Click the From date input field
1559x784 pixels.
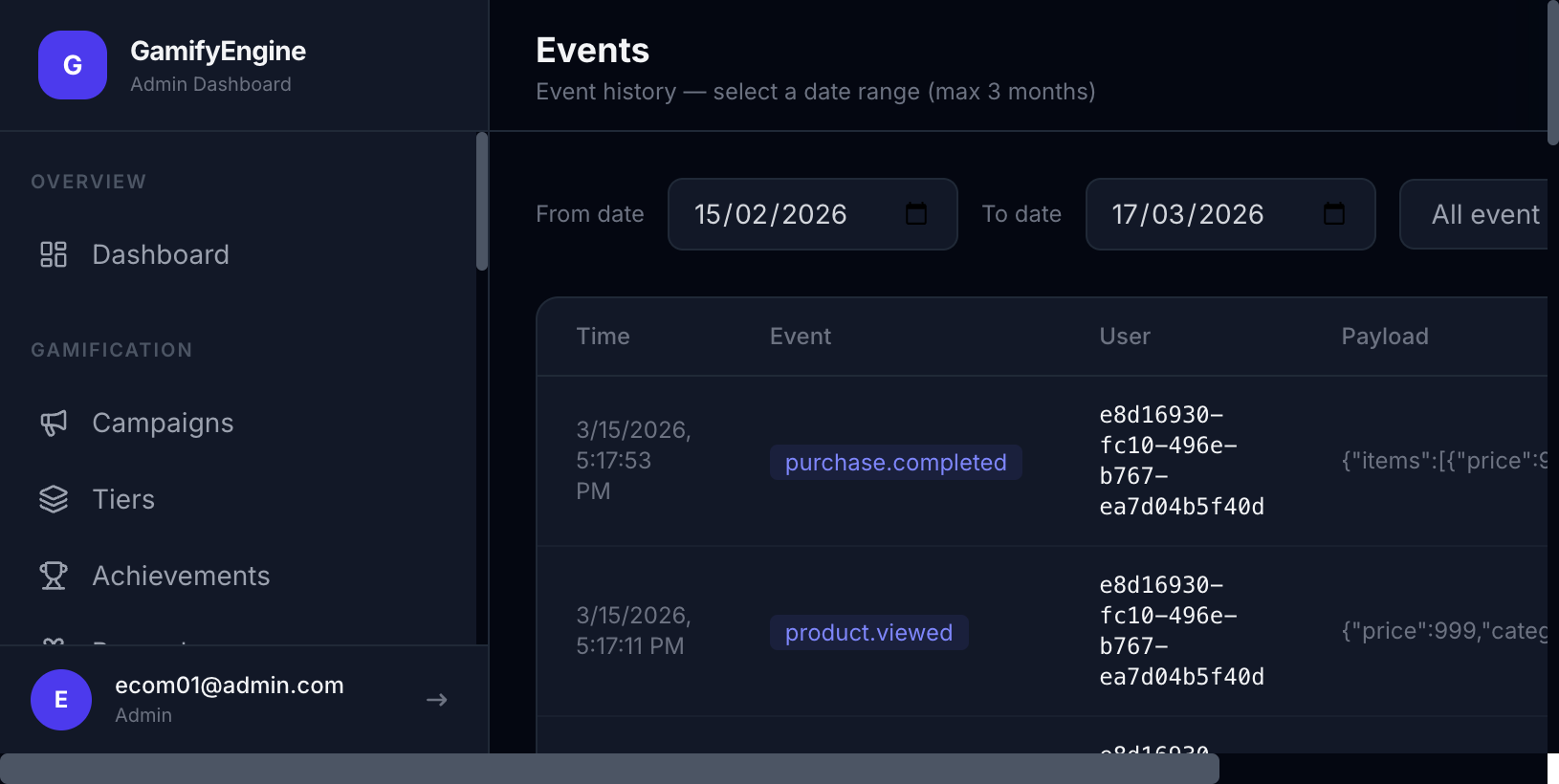tap(784, 214)
